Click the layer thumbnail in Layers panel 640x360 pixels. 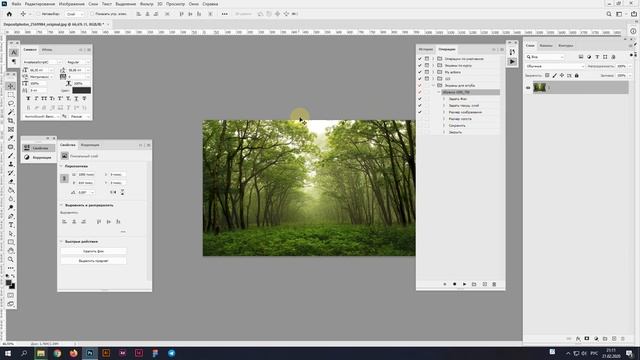(x=540, y=87)
